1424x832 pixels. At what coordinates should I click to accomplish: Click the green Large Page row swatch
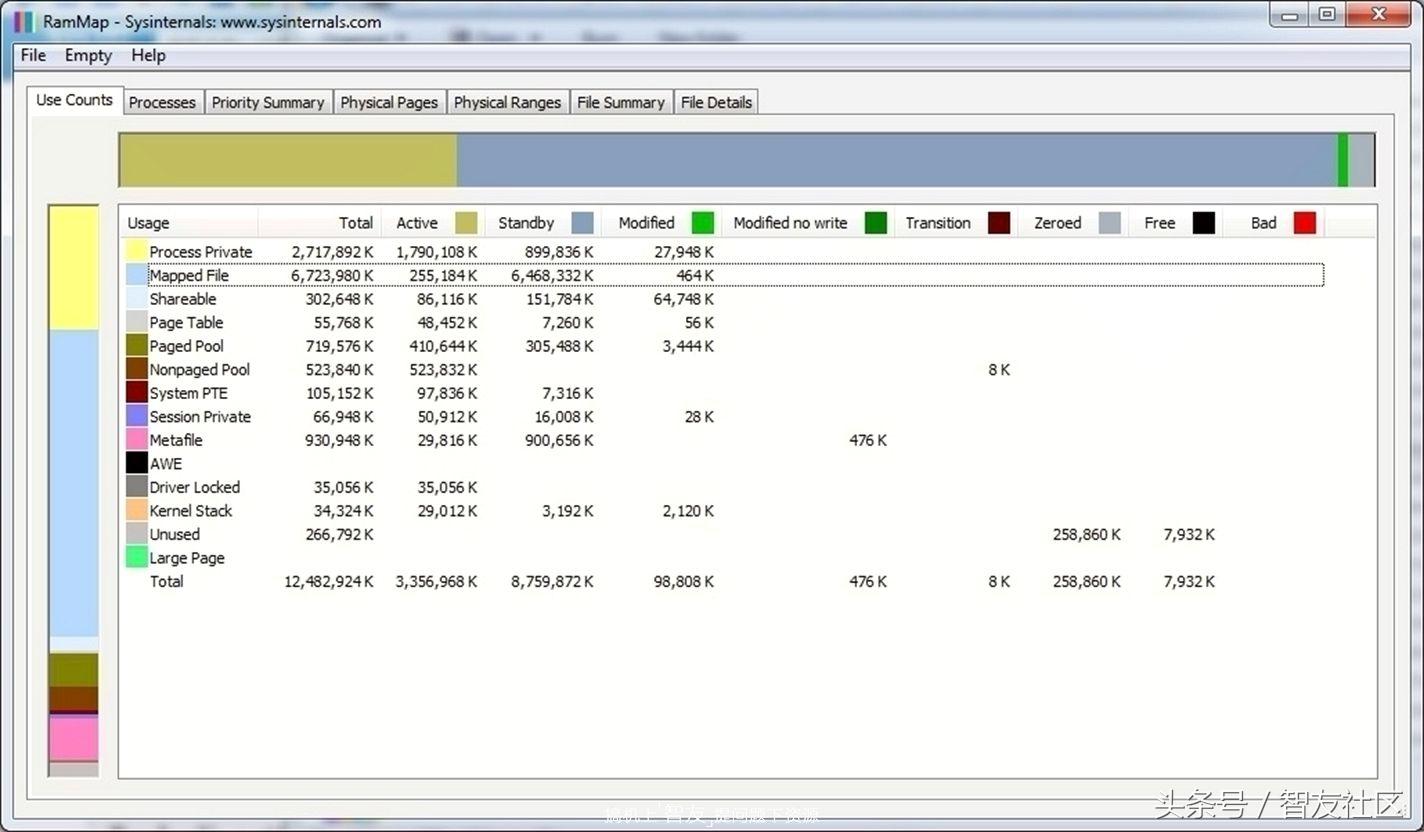[137, 558]
